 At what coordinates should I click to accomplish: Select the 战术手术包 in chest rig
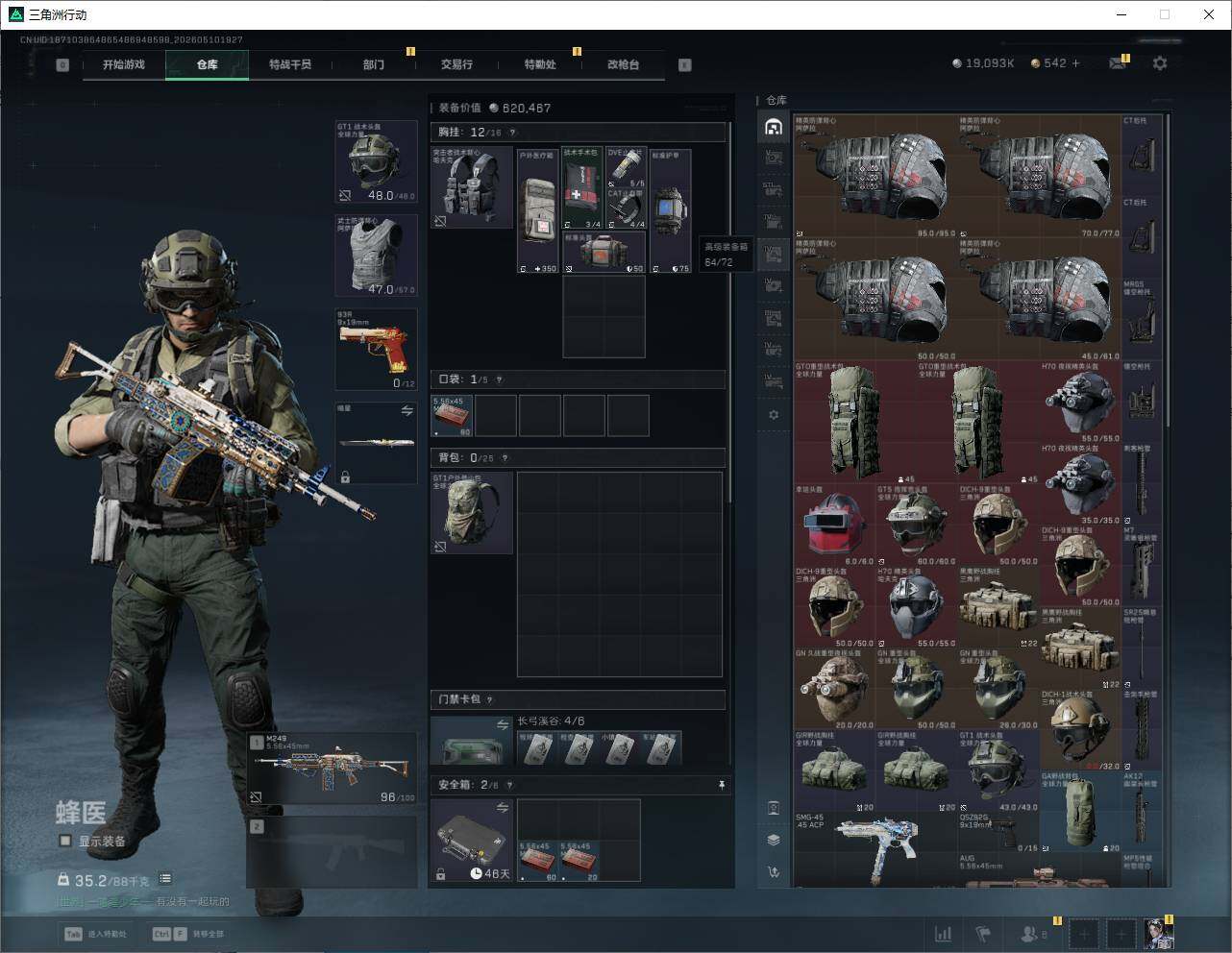581,188
